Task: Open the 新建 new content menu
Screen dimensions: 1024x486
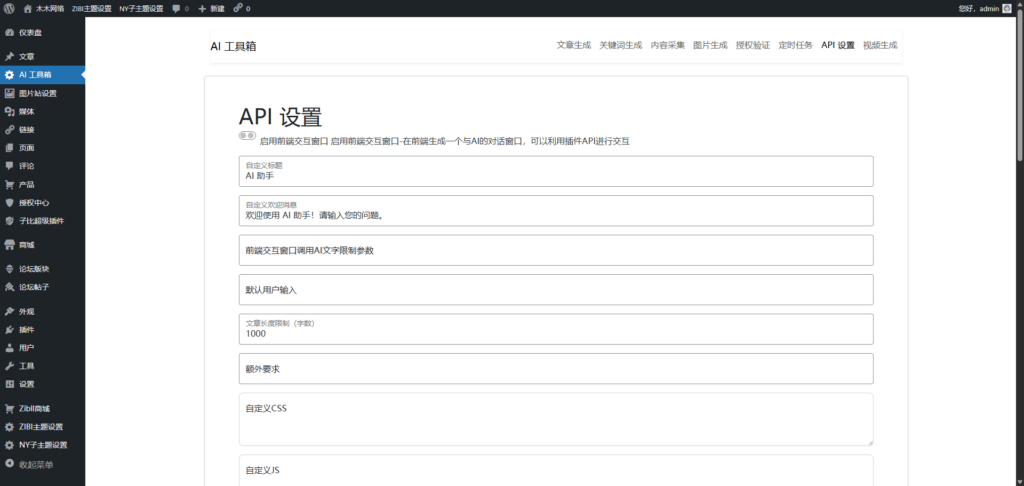Action: (x=213, y=8)
